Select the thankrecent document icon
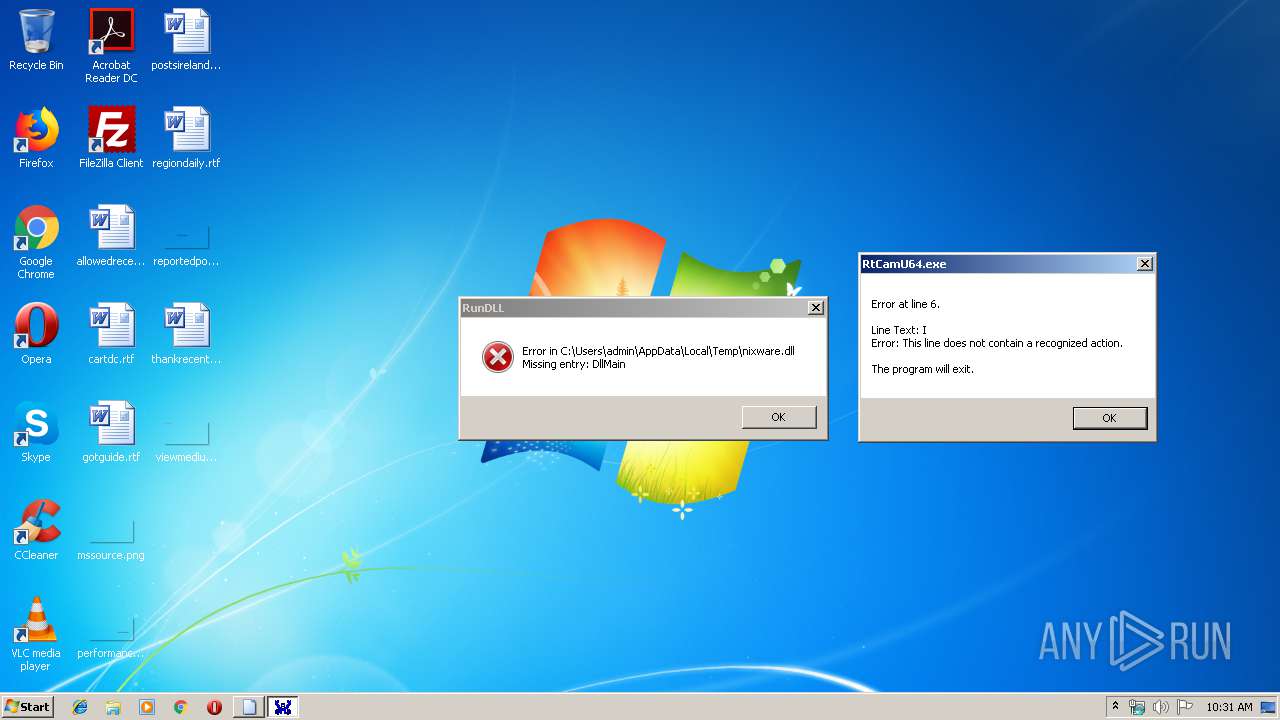 pos(186,334)
